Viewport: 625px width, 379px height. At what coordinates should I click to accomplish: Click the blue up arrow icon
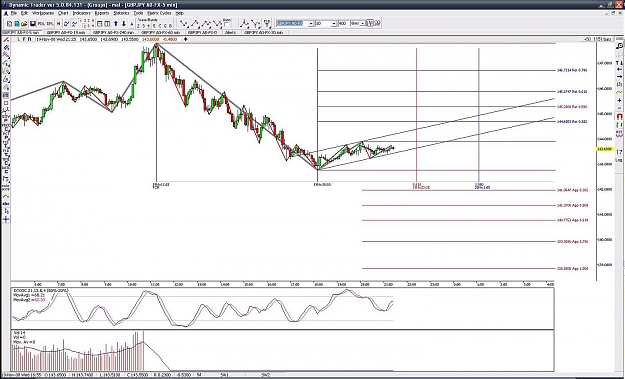pyautogui.click(x=116, y=24)
